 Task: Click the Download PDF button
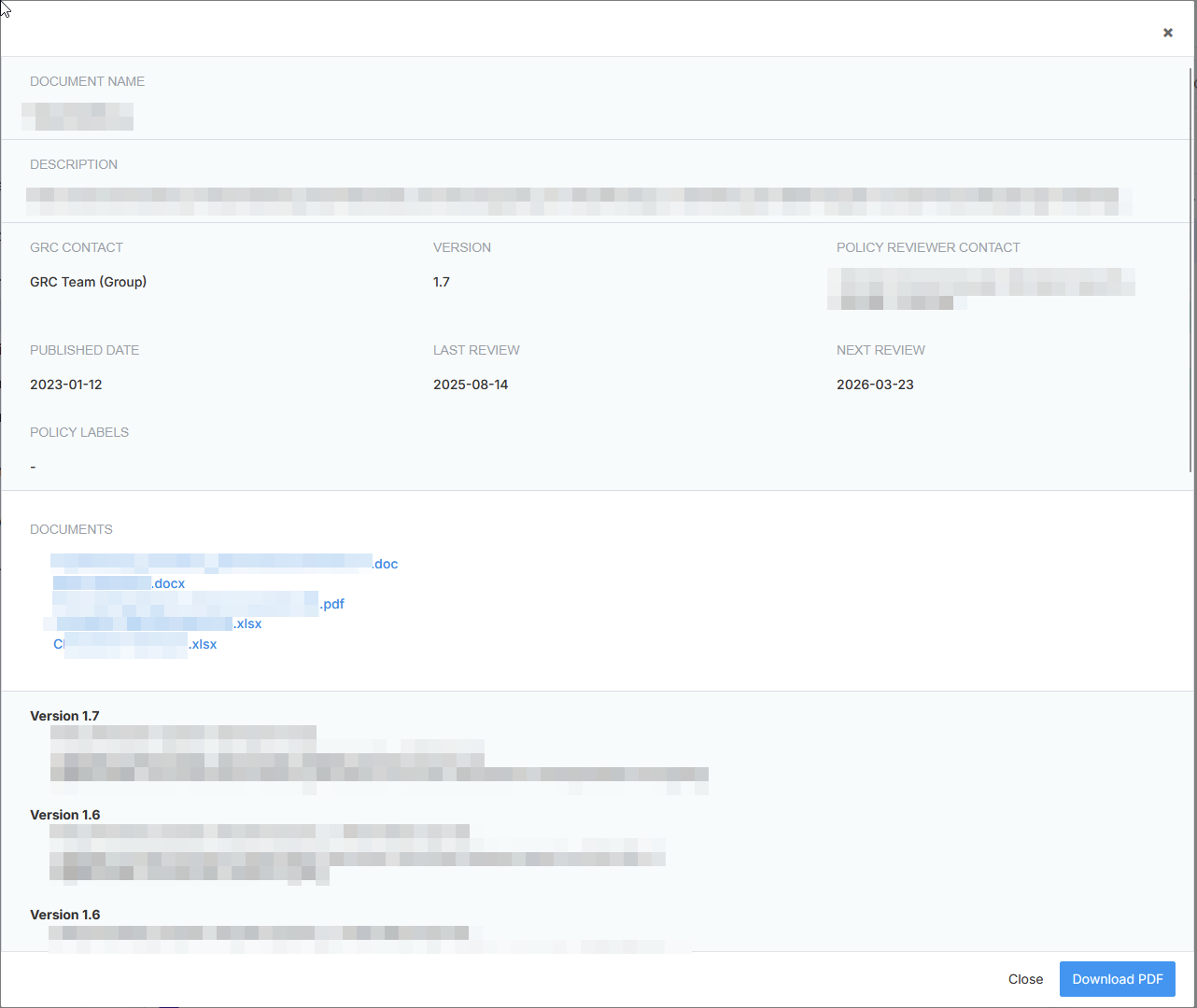[x=1117, y=979]
